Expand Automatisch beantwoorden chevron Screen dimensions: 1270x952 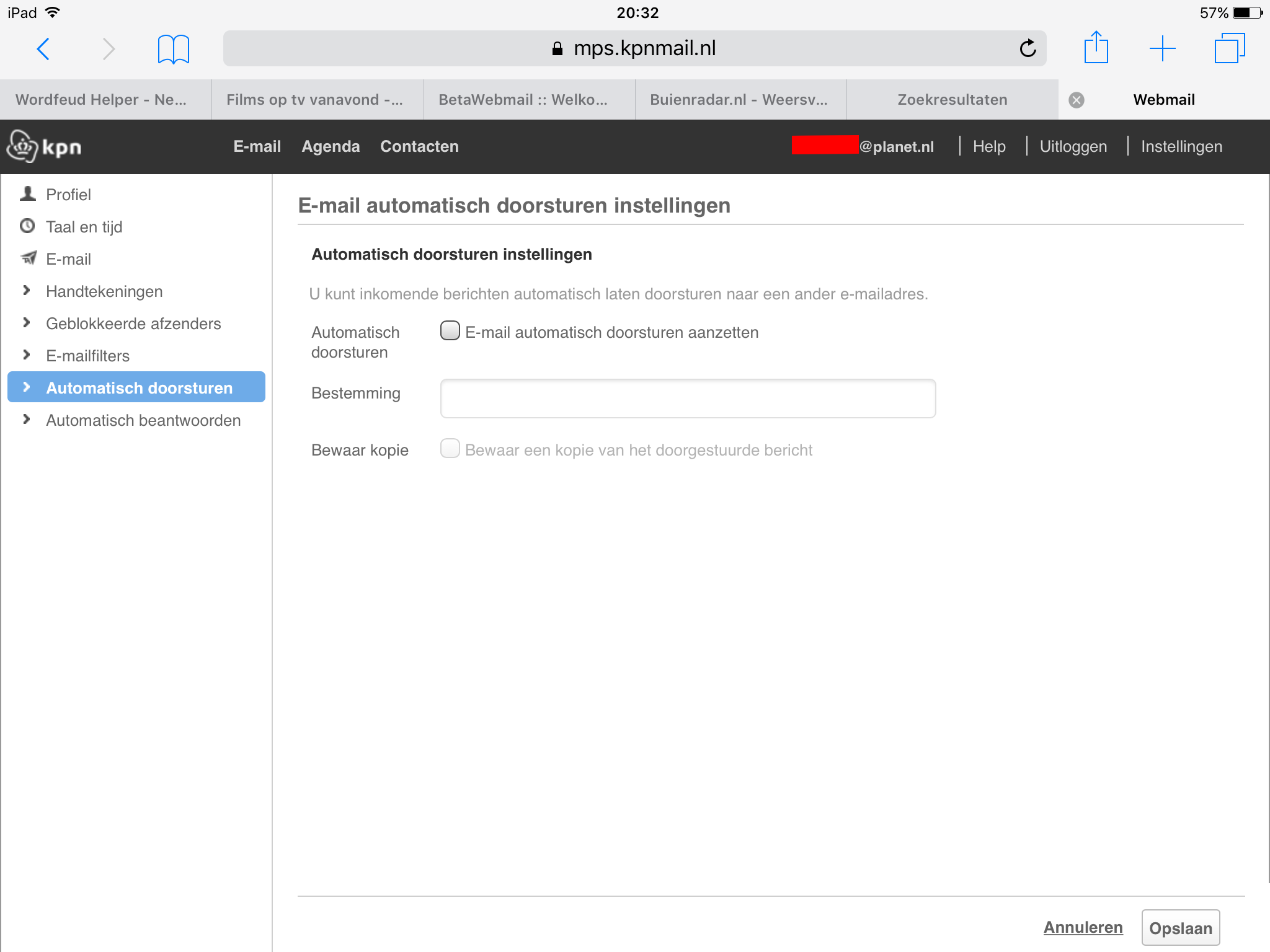26,420
